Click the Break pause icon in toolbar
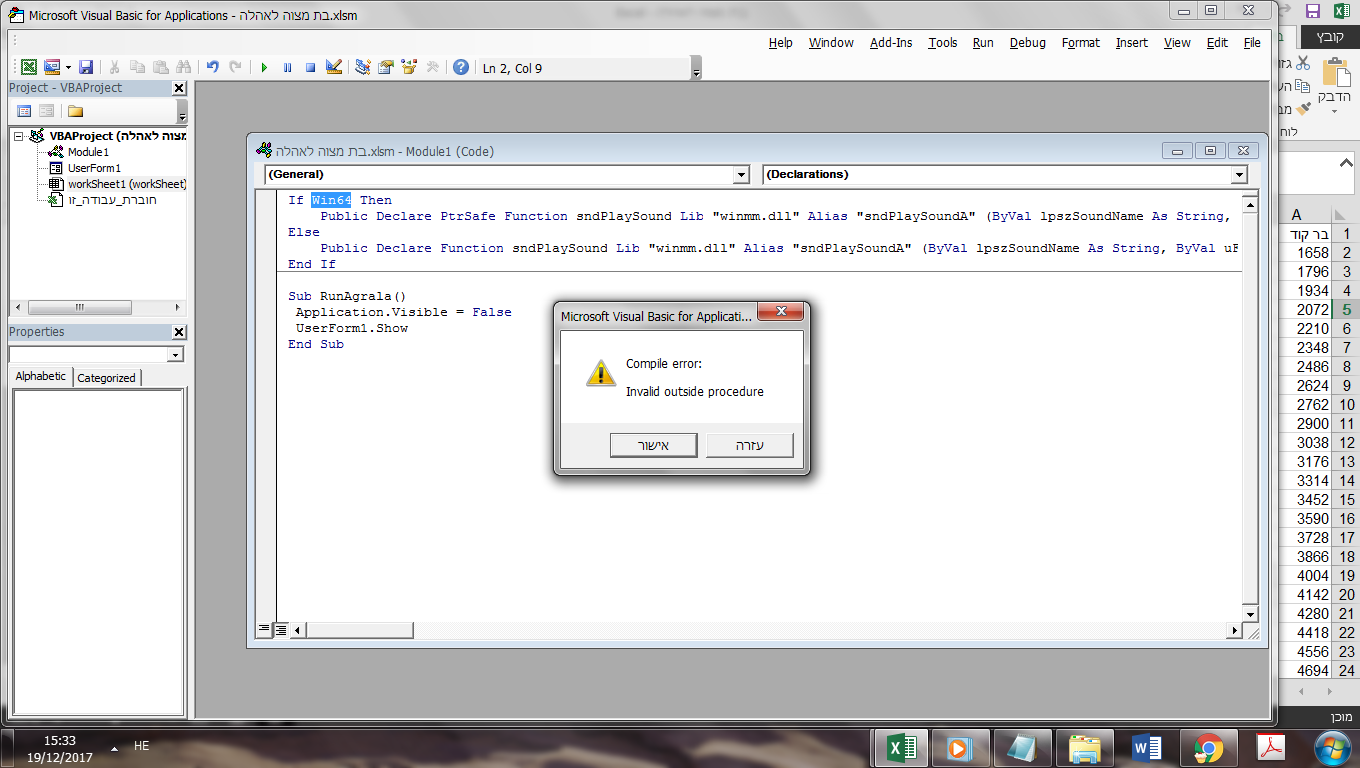Image resolution: width=1360 pixels, height=768 pixels. pyautogui.click(x=287, y=67)
